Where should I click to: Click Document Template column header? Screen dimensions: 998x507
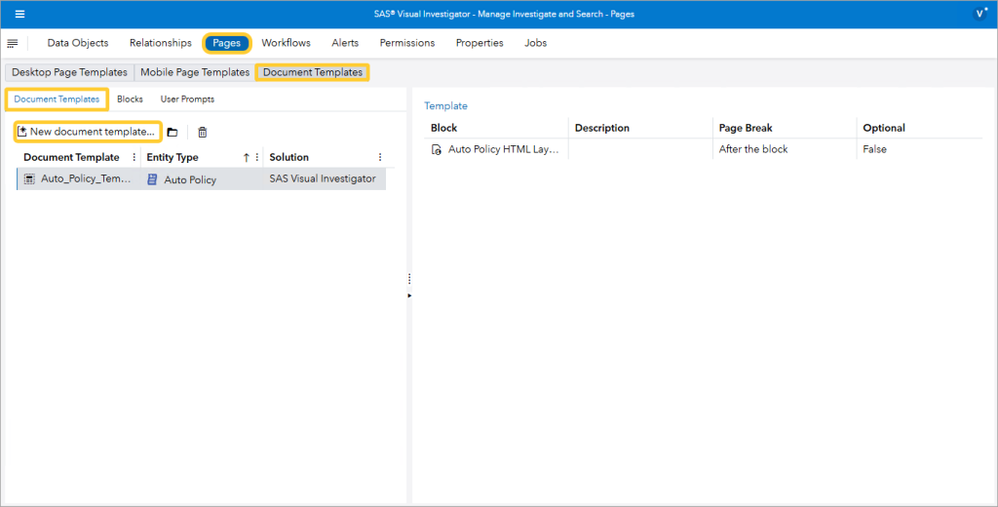click(x=71, y=157)
